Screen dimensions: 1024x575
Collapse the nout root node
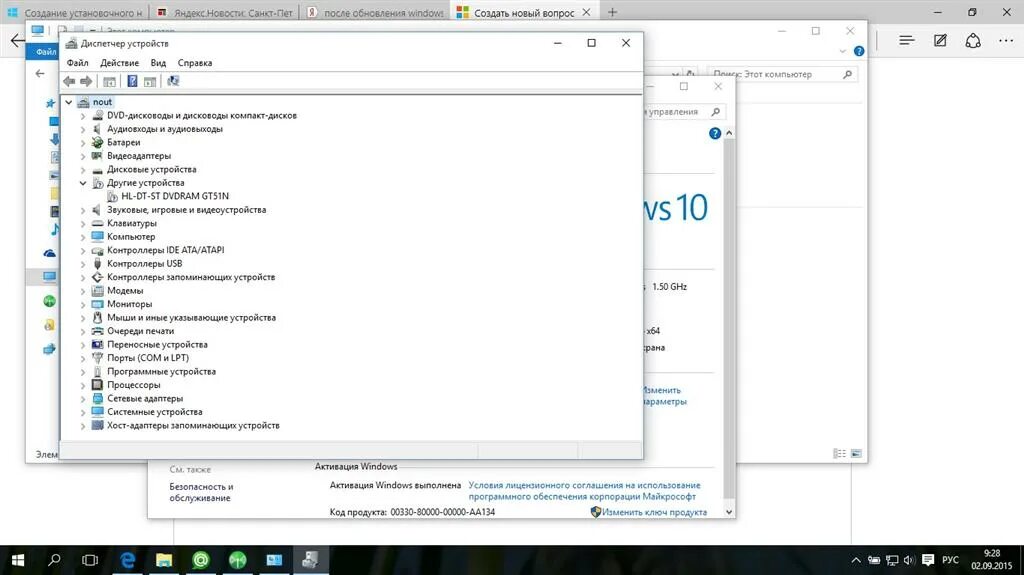click(x=69, y=102)
